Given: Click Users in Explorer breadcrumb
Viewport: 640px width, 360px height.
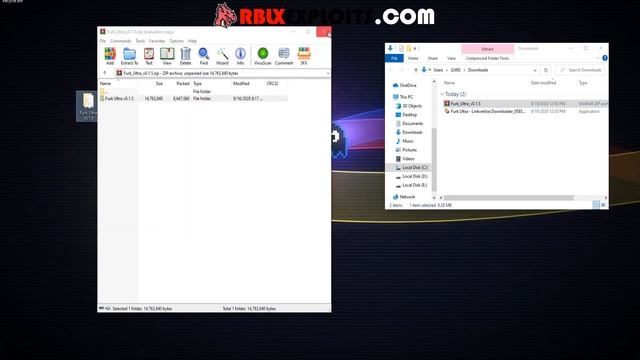Looking at the screenshot, I should click(438, 70).
